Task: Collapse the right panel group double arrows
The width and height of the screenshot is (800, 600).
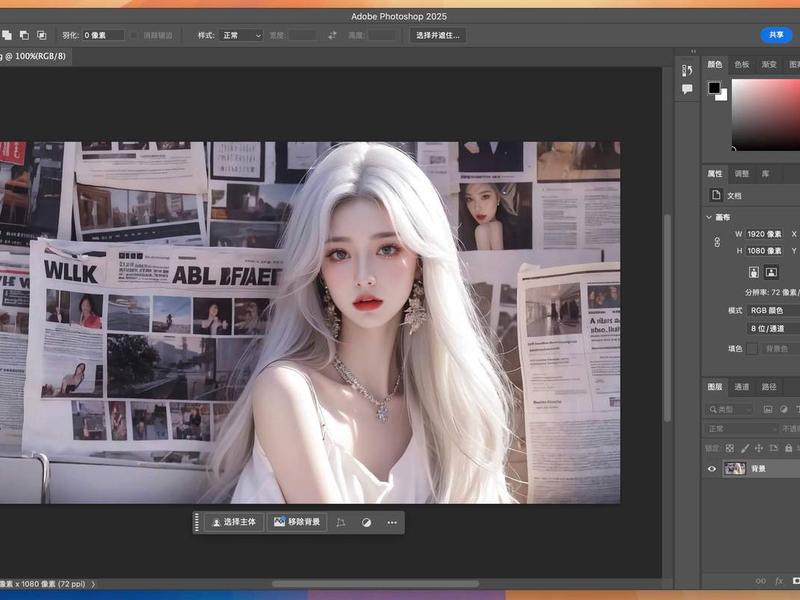Action: 693,51
